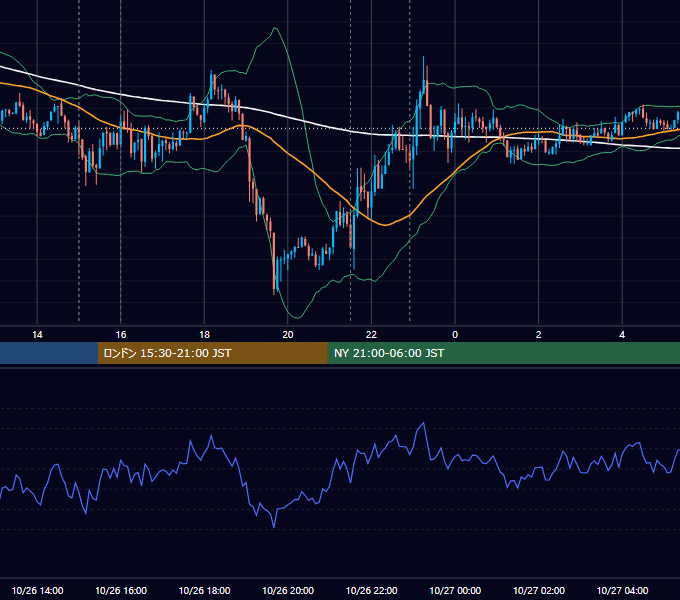The height and width of the screenshot is (600, 680).
Task: Click the 10/26 20:00 time label
Action: (x=288, y=590)
